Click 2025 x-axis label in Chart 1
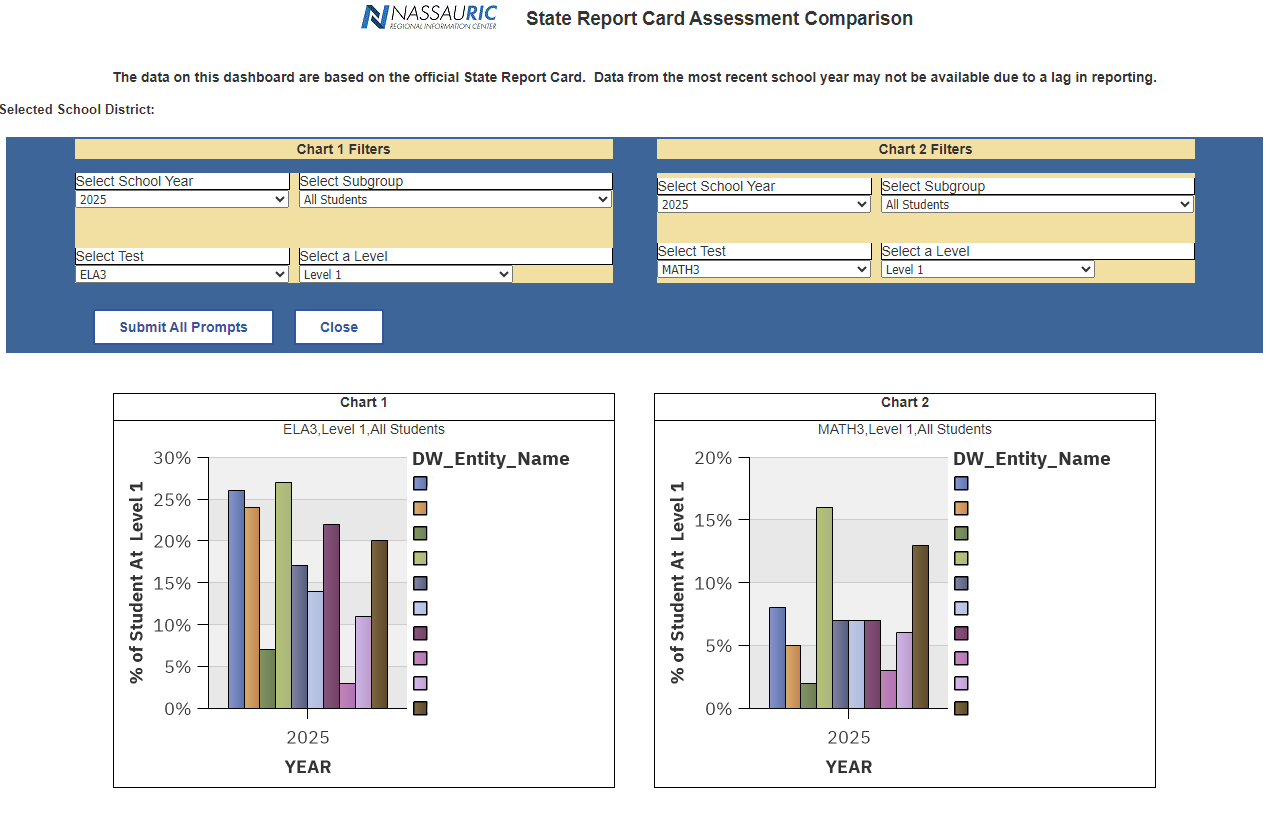This screenshot has width=1270, height=830. tap(308, 738)
